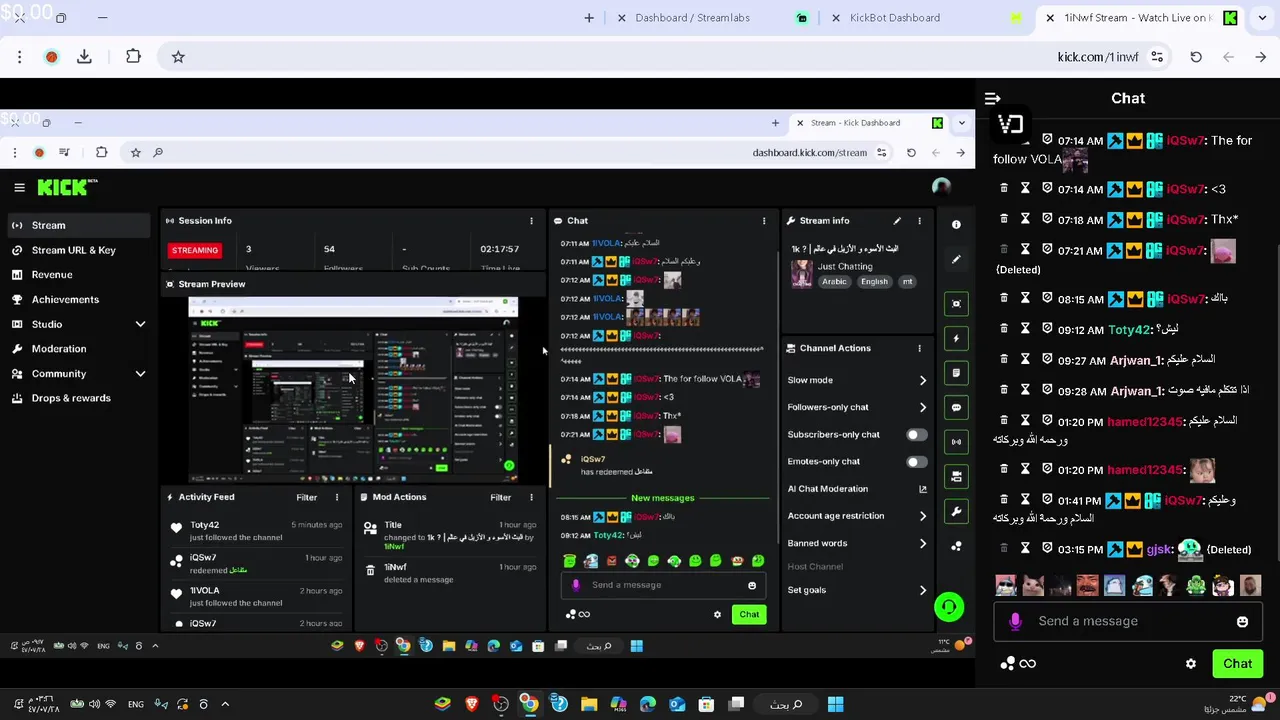Open the Set goals options
Viewport: 1280px width, 720px height.
(857, 590)
